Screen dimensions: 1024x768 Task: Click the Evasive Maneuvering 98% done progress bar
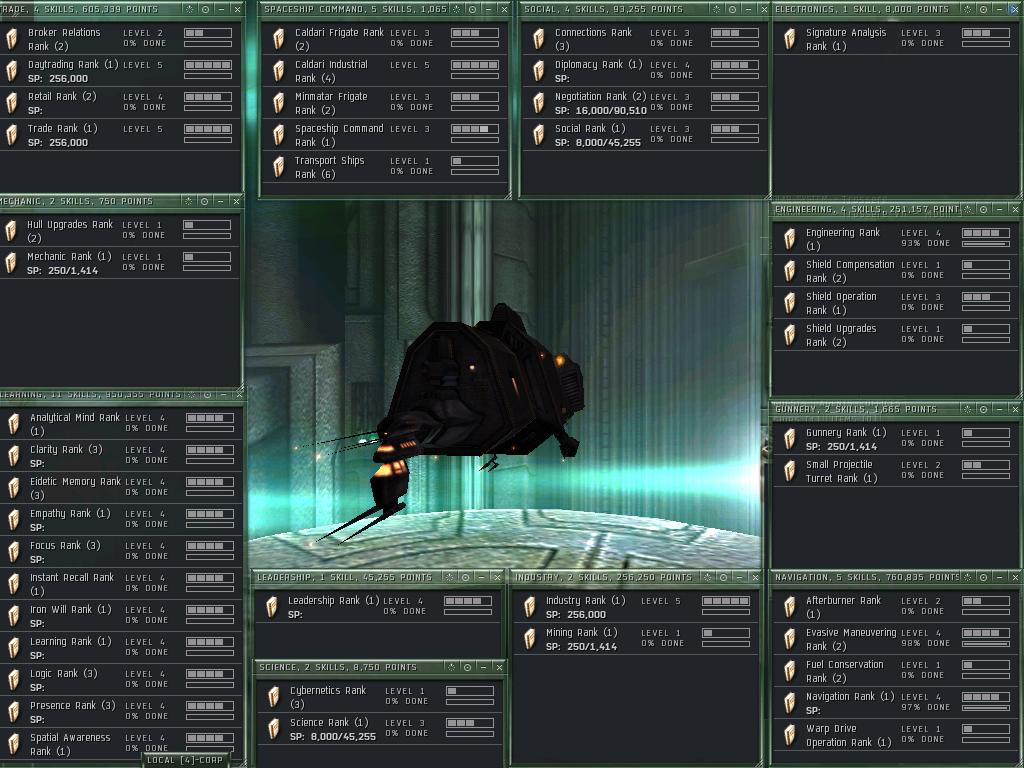tap(986, 645)
